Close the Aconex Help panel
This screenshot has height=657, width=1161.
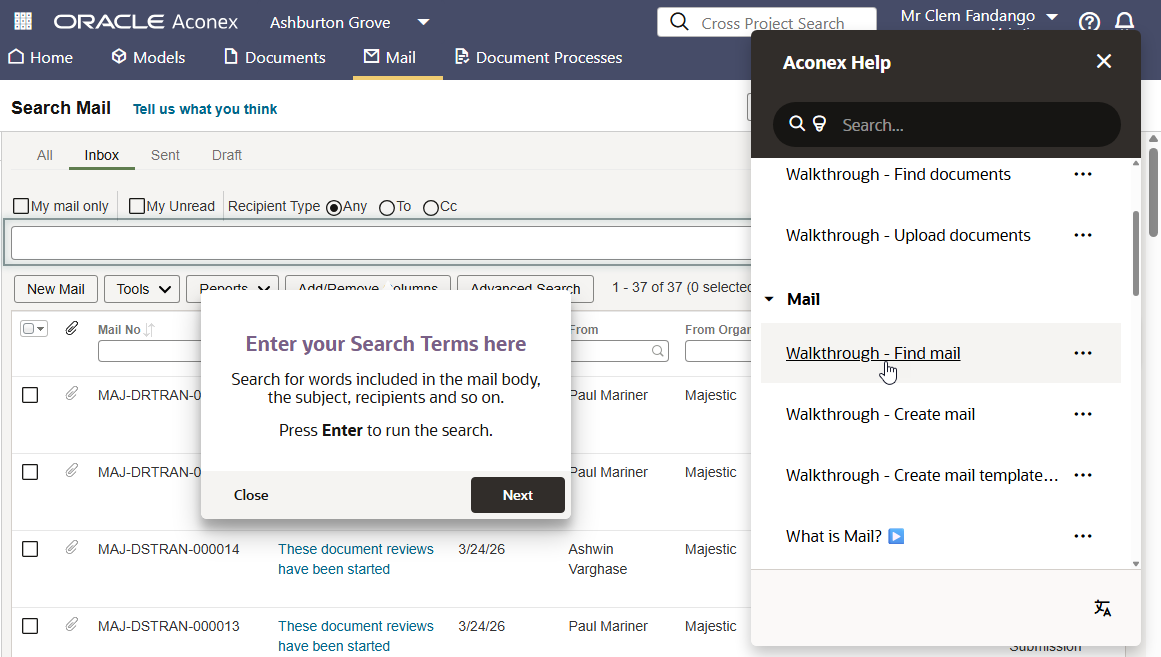[x=1103, y=62]
